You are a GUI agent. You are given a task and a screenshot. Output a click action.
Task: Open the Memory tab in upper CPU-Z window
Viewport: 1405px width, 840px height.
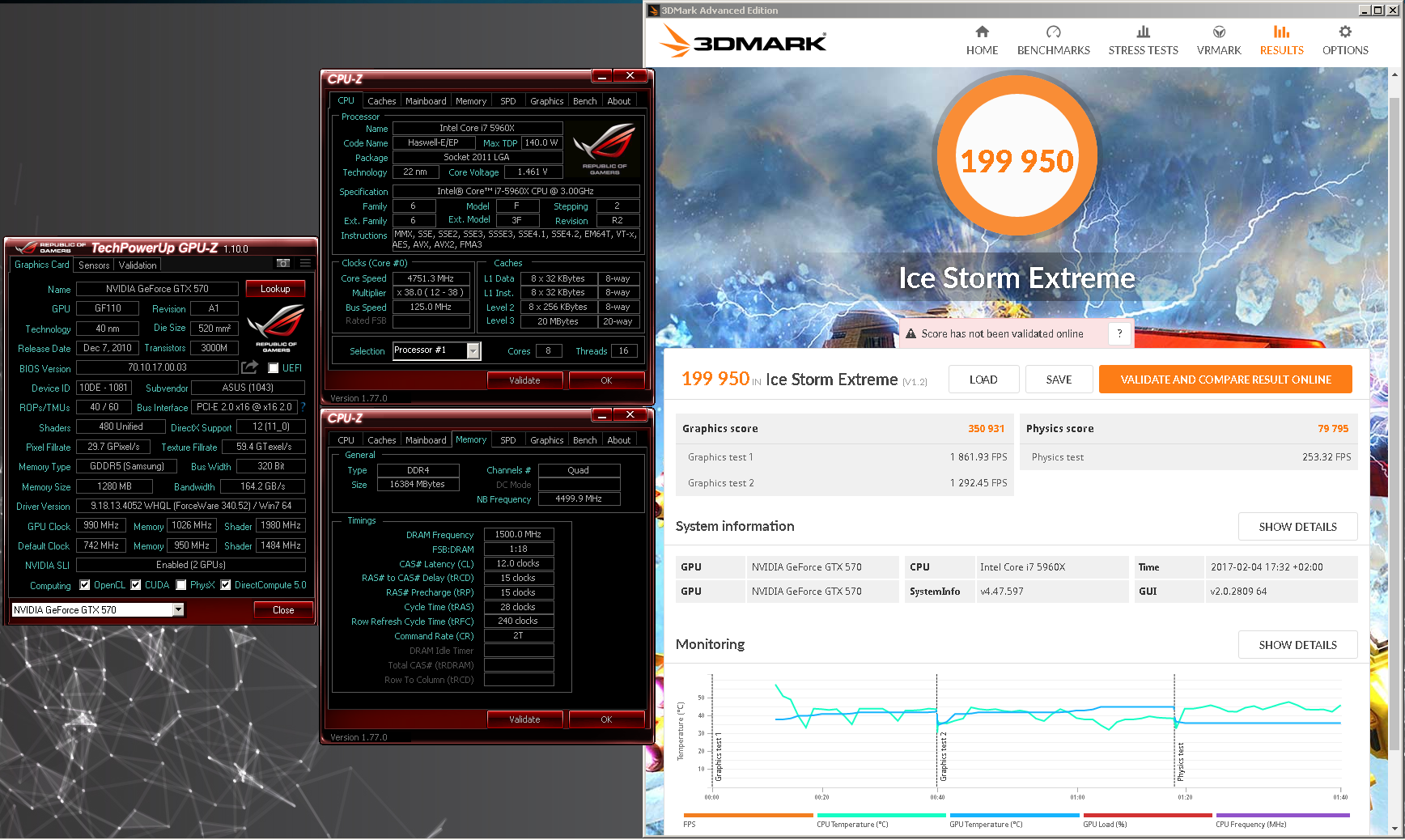(471, 101)
